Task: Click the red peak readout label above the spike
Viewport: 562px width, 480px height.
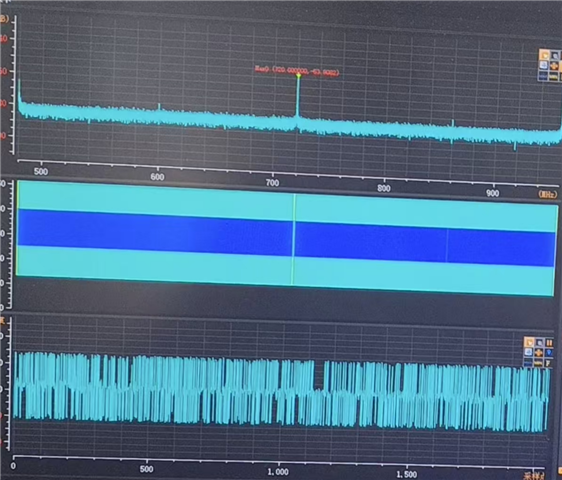Action: pos(297,70)
